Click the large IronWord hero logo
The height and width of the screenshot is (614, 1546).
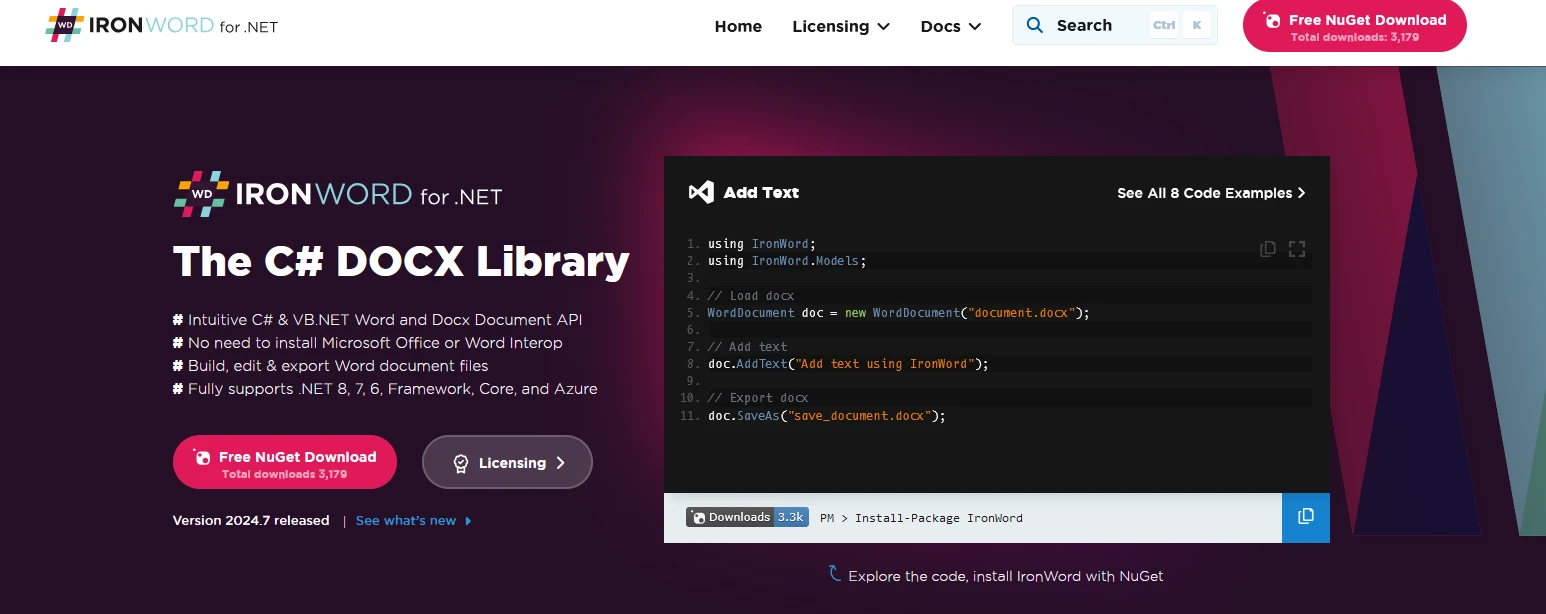[x=337, y=194]
